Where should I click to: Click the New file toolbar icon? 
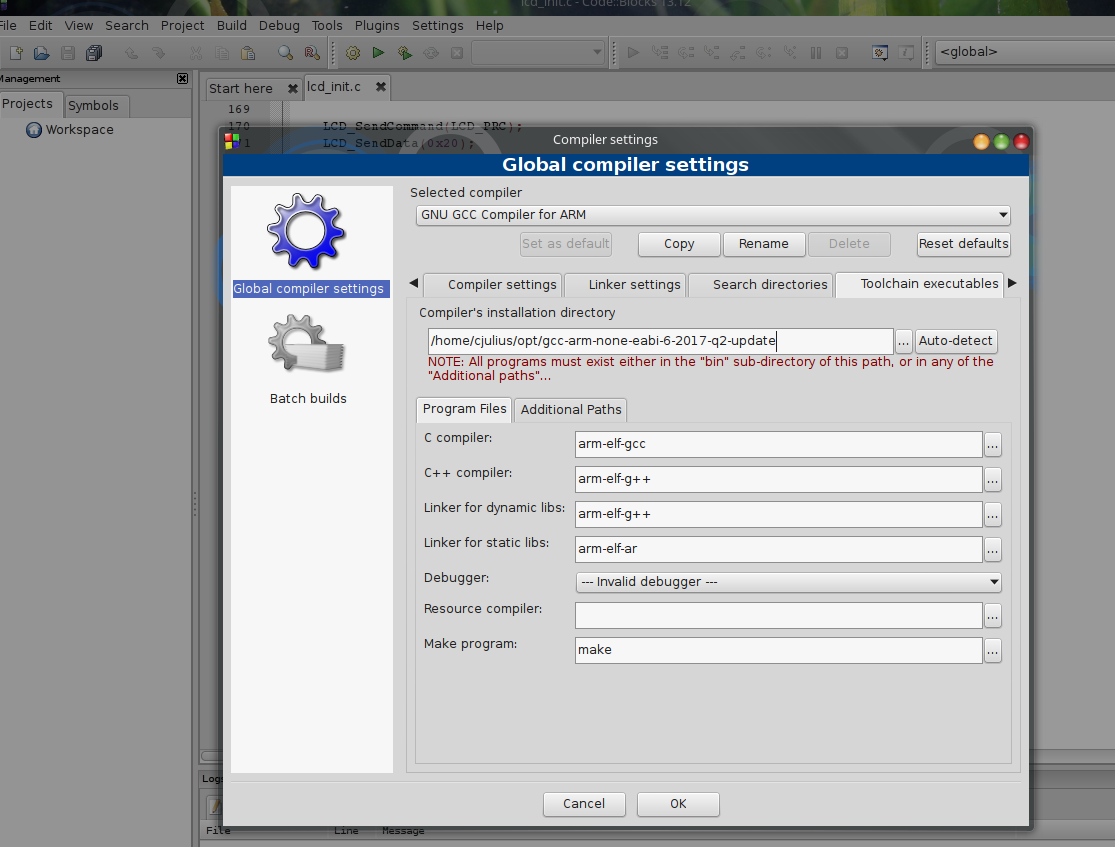[x=16, y=53]
